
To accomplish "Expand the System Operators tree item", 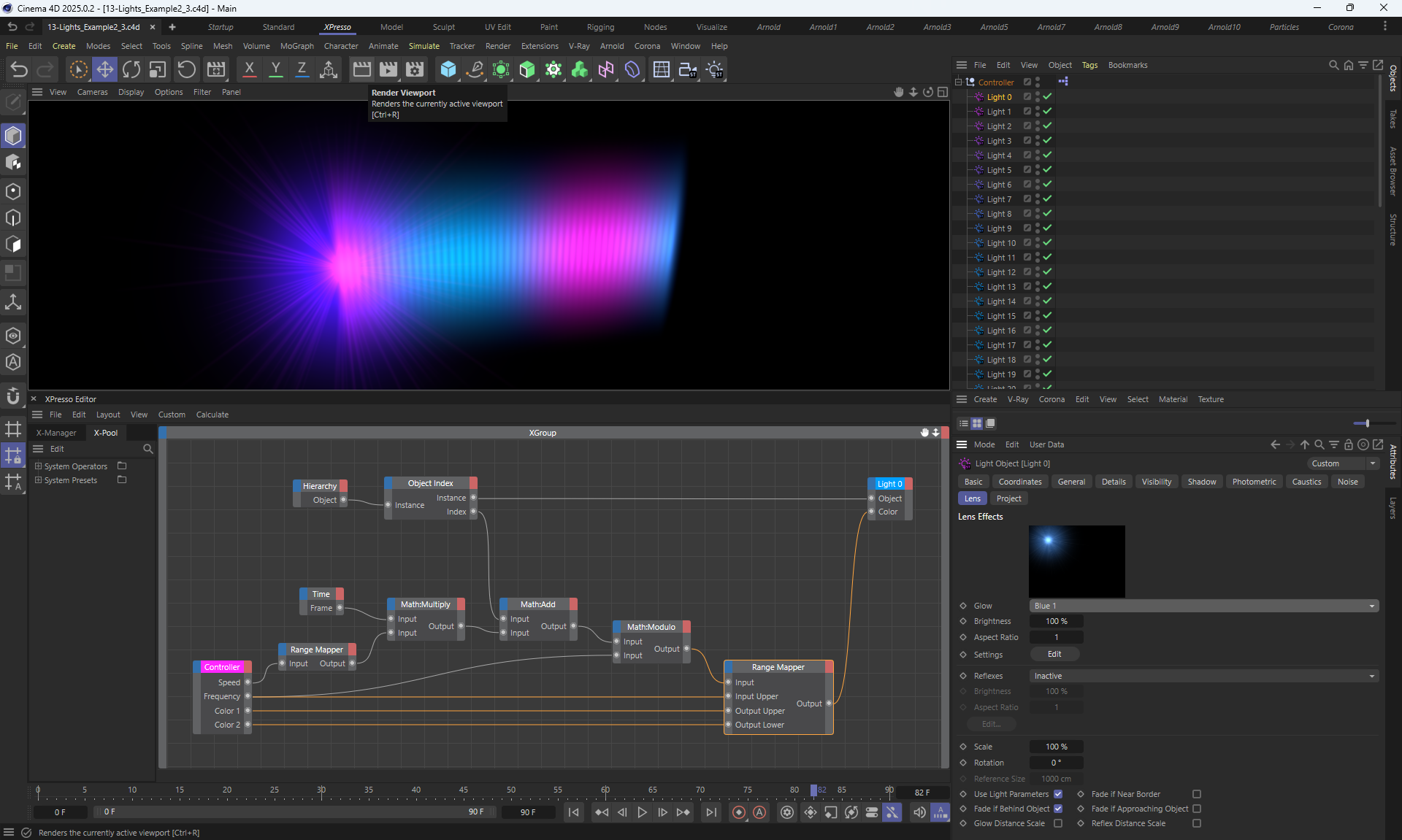I will pos(39,466).
